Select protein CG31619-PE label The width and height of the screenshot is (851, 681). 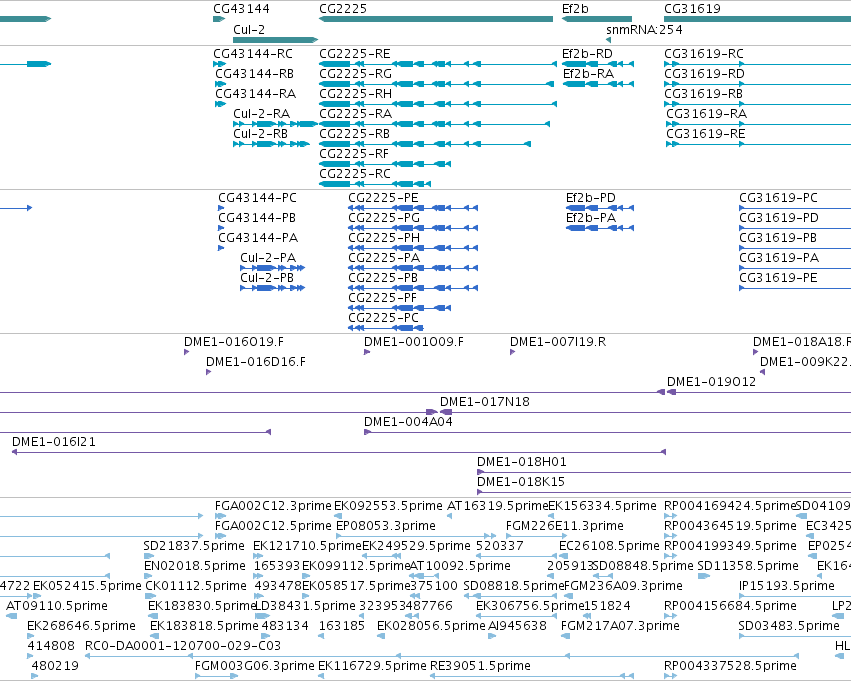[778, 278]
